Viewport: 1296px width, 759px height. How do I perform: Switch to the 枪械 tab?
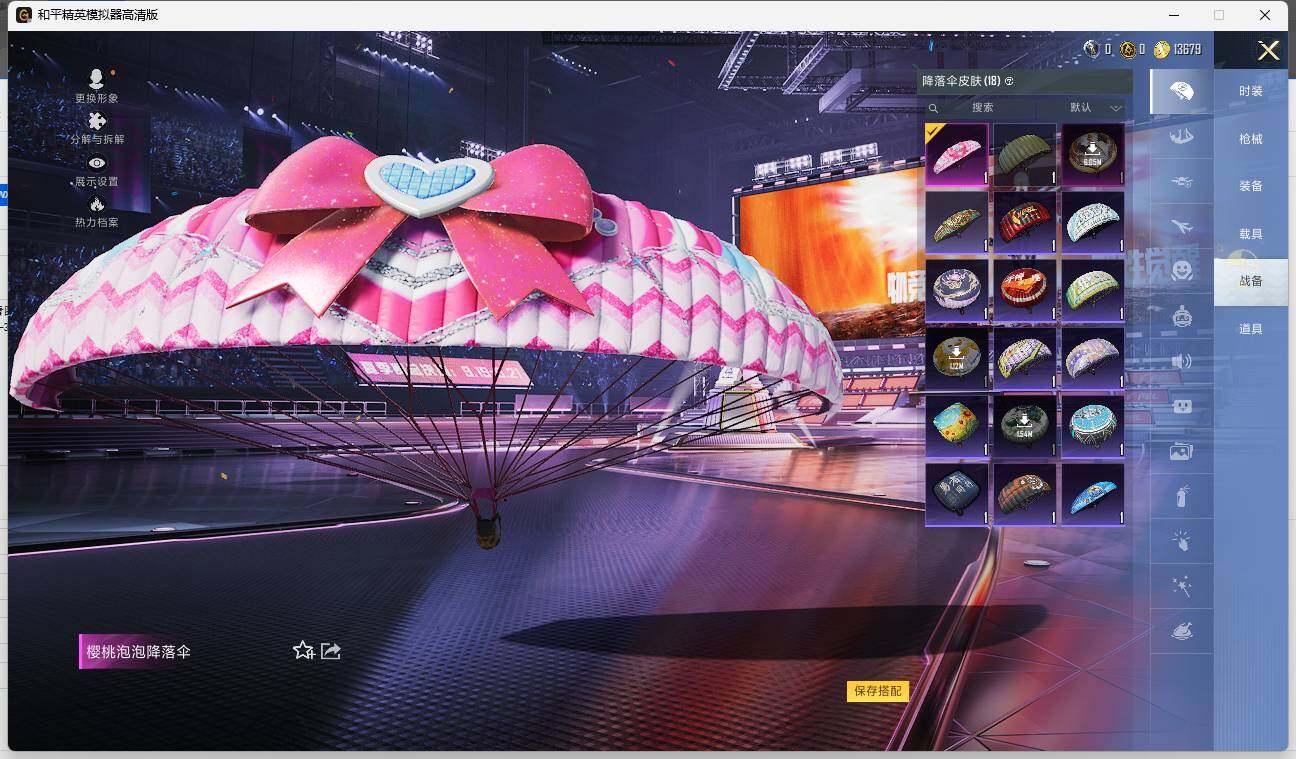(1251, 139)
